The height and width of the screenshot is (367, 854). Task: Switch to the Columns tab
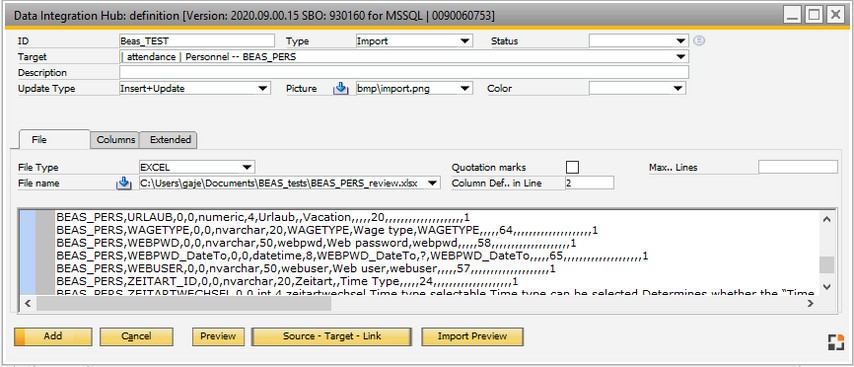(115, 140)
